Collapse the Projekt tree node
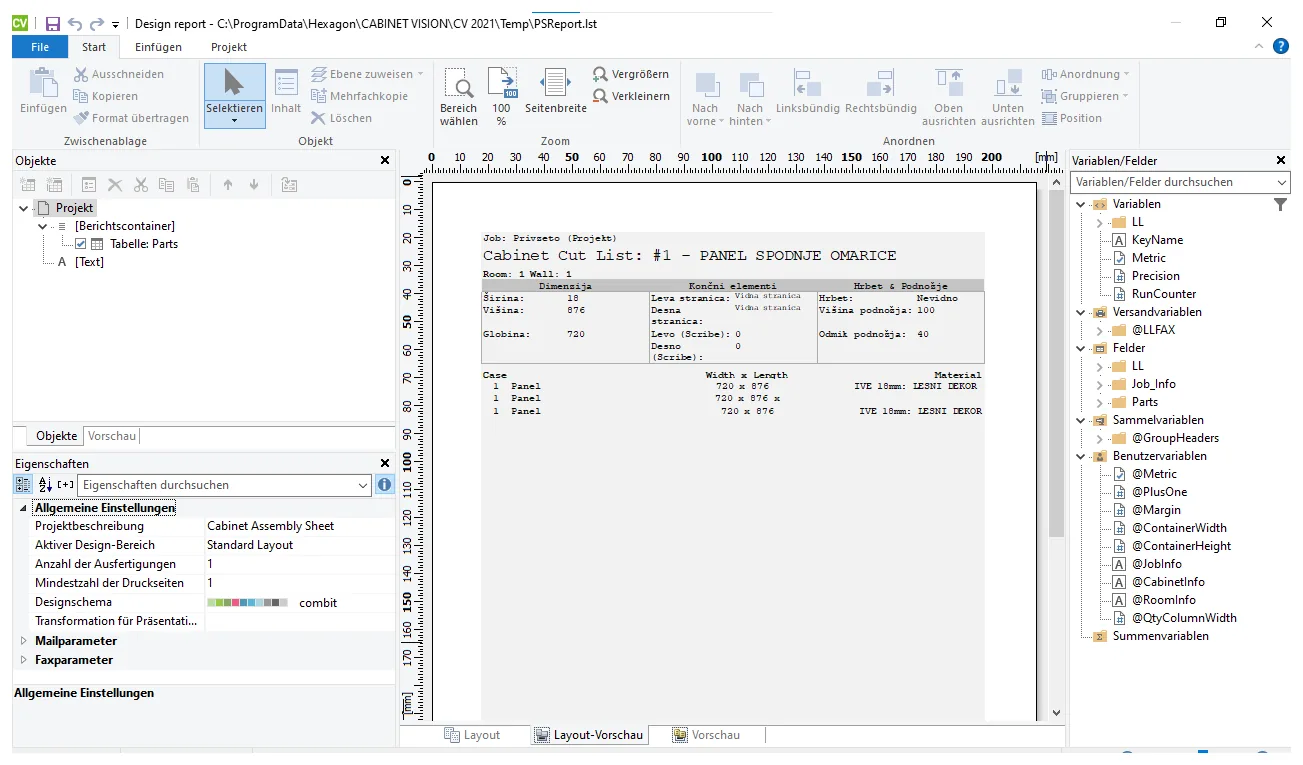The height and width of the screenshot is (765, 1303). (x=24, y=208)
